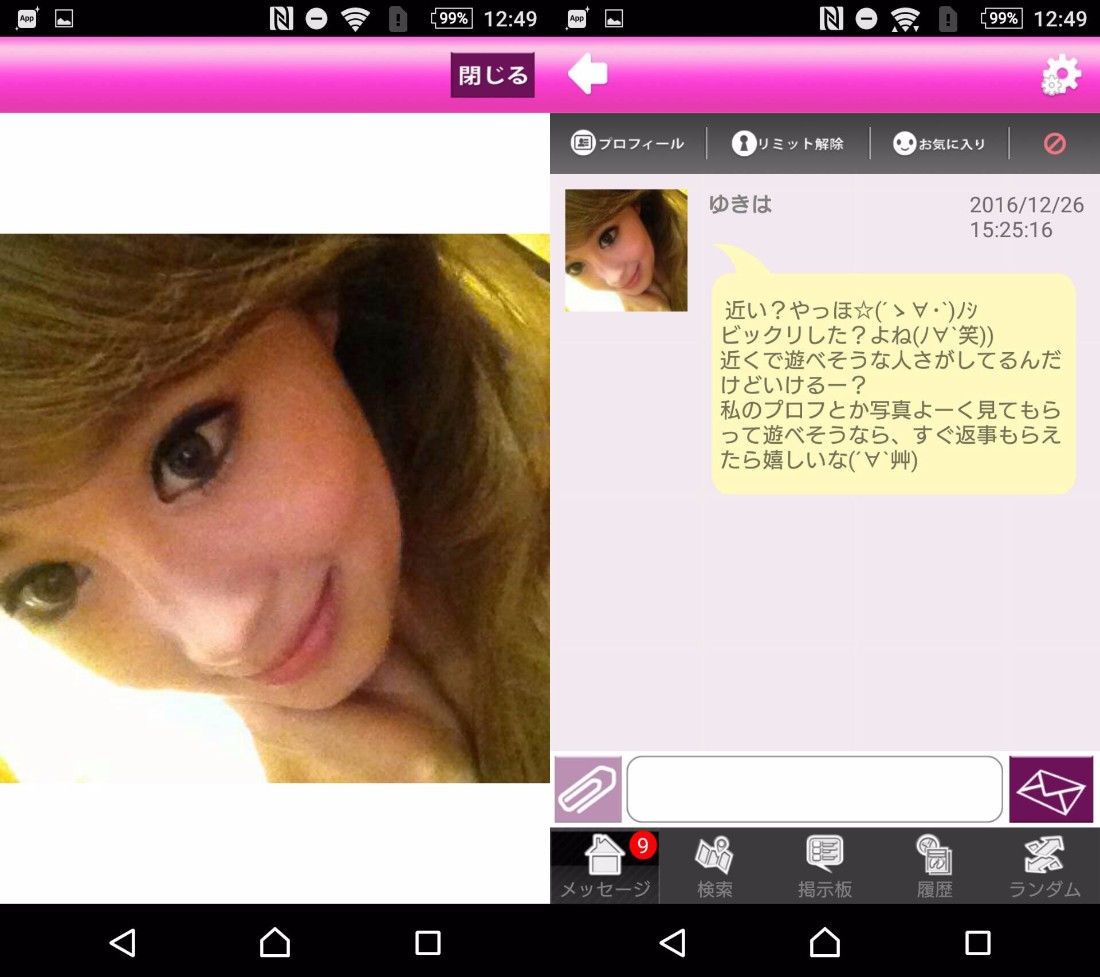Tap the 閉じる close button
The height and width of the screenshot is (977, 1100).
pyautogui.click(x=492, y=75)
